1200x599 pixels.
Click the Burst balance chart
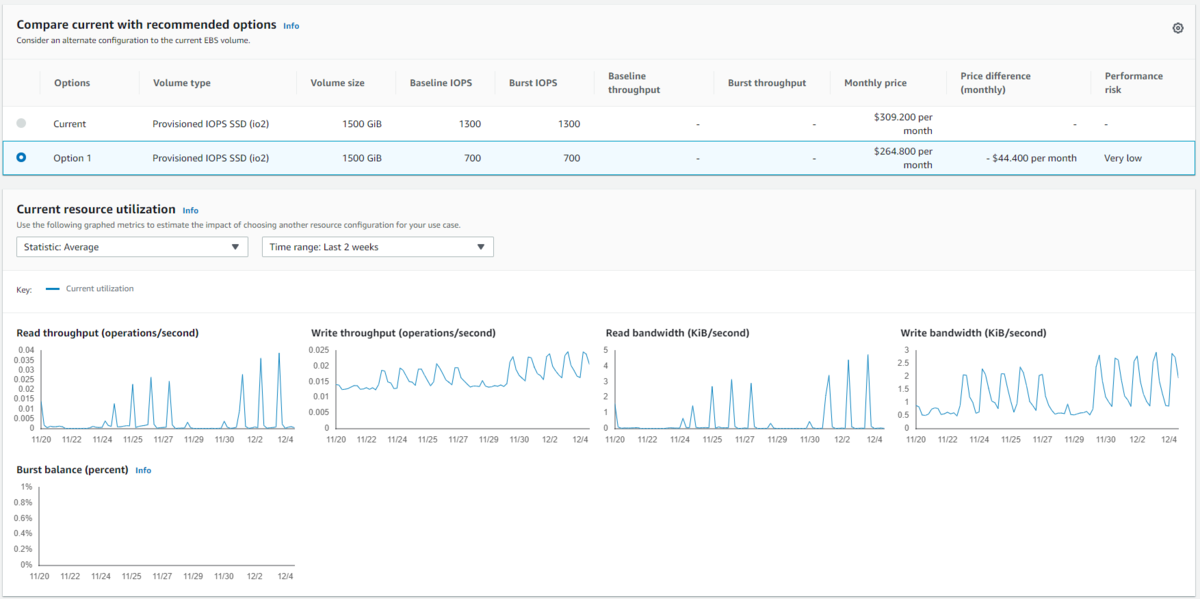point(166,527)
